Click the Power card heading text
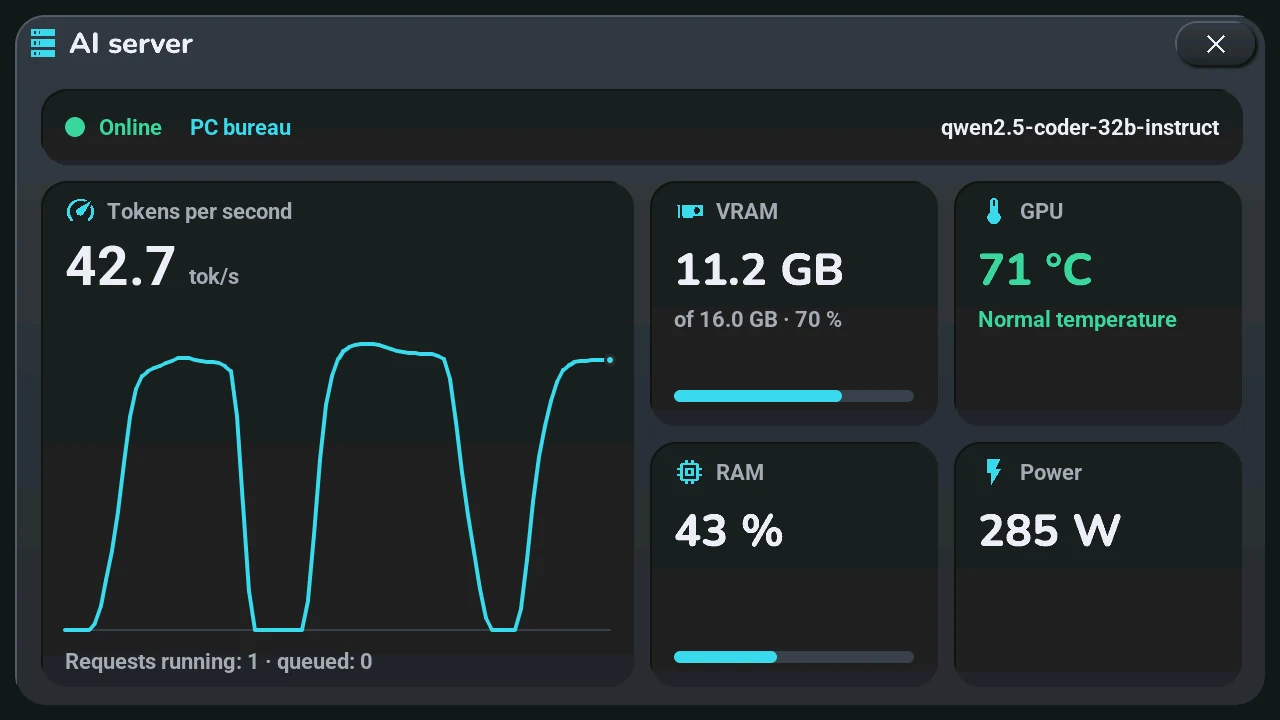The width and height of the screenshot is (1280, 720). (x=1051, y=472)
